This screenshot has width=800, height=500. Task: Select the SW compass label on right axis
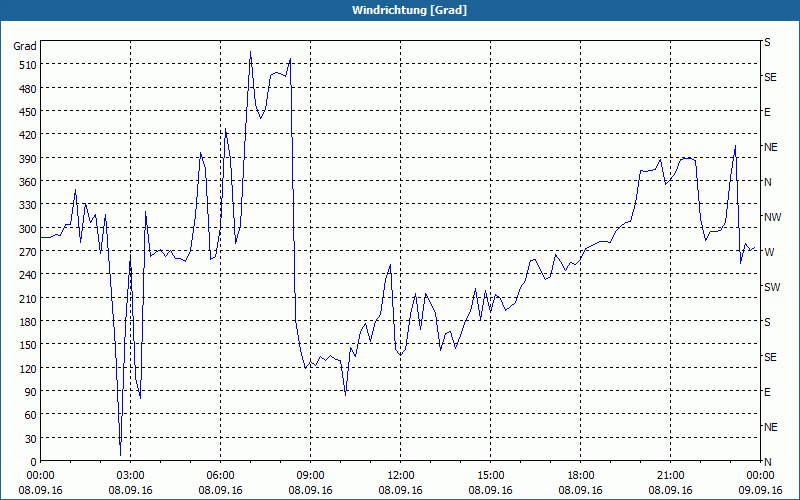pyautogui.click(x=770, y=287)
